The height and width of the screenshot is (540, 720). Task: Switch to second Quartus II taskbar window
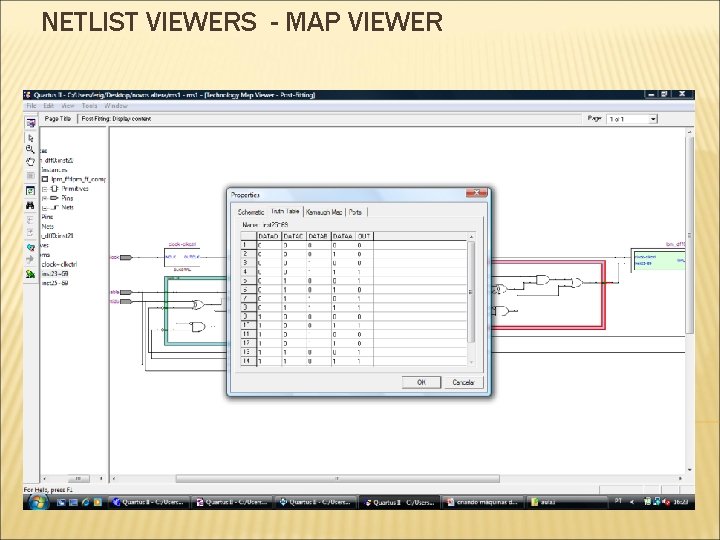(x=232, y=502)
